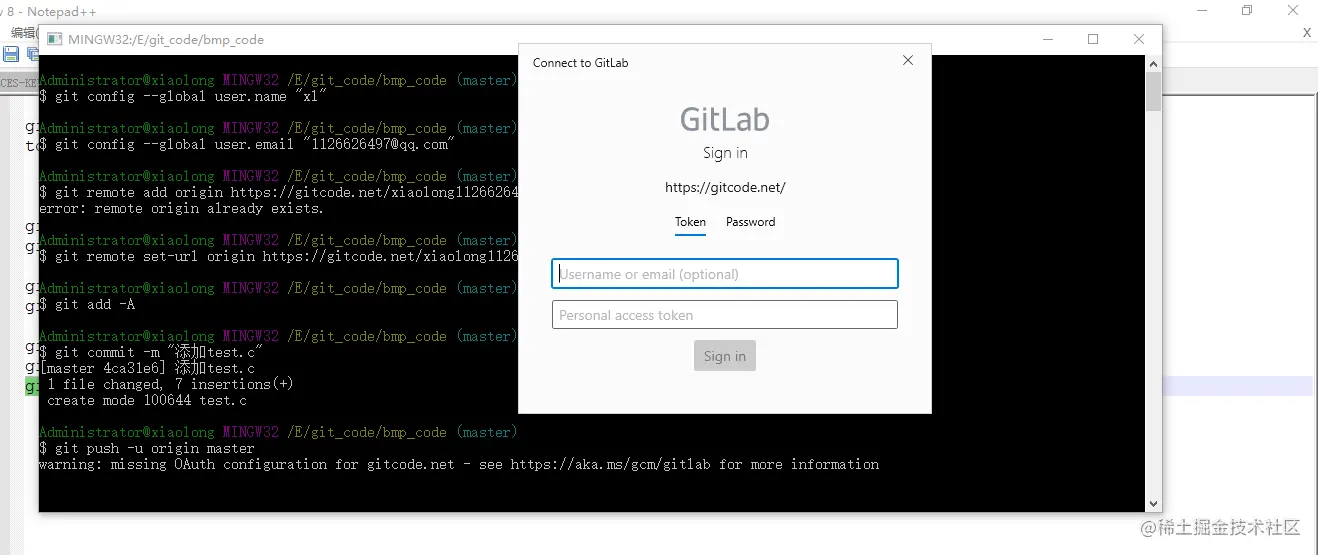Click the create mode 100644 test.c line
Image resolution: width=1318 pixels, height=555 pixels.
click(147, 400)
